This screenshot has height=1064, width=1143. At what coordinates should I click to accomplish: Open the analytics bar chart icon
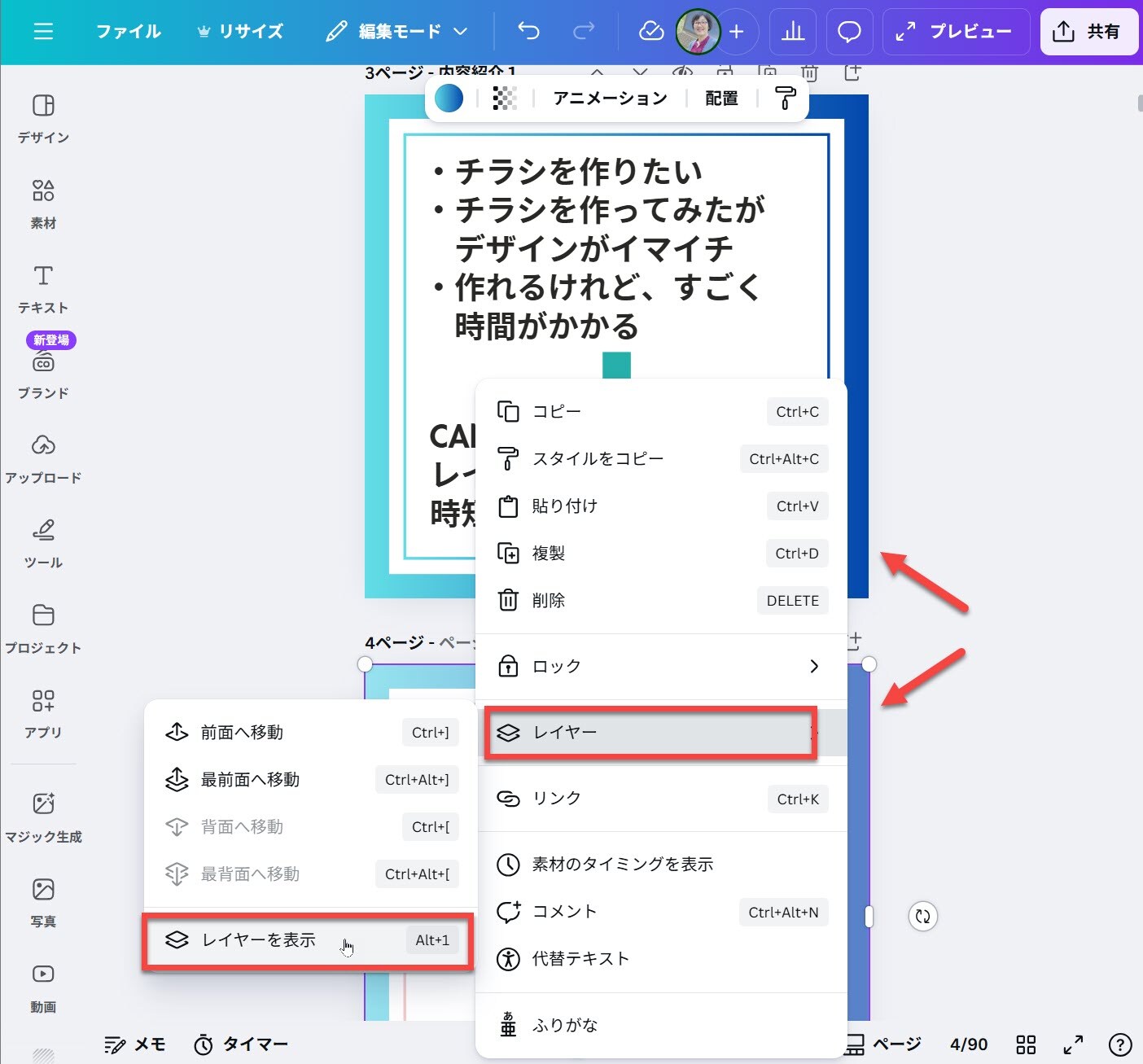point(792,32)
